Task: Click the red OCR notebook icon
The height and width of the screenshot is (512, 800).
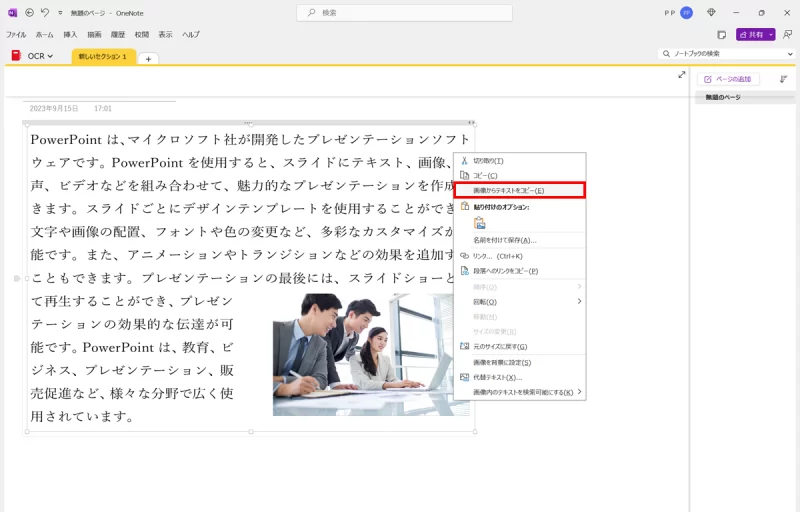Action: click(16, 56)
